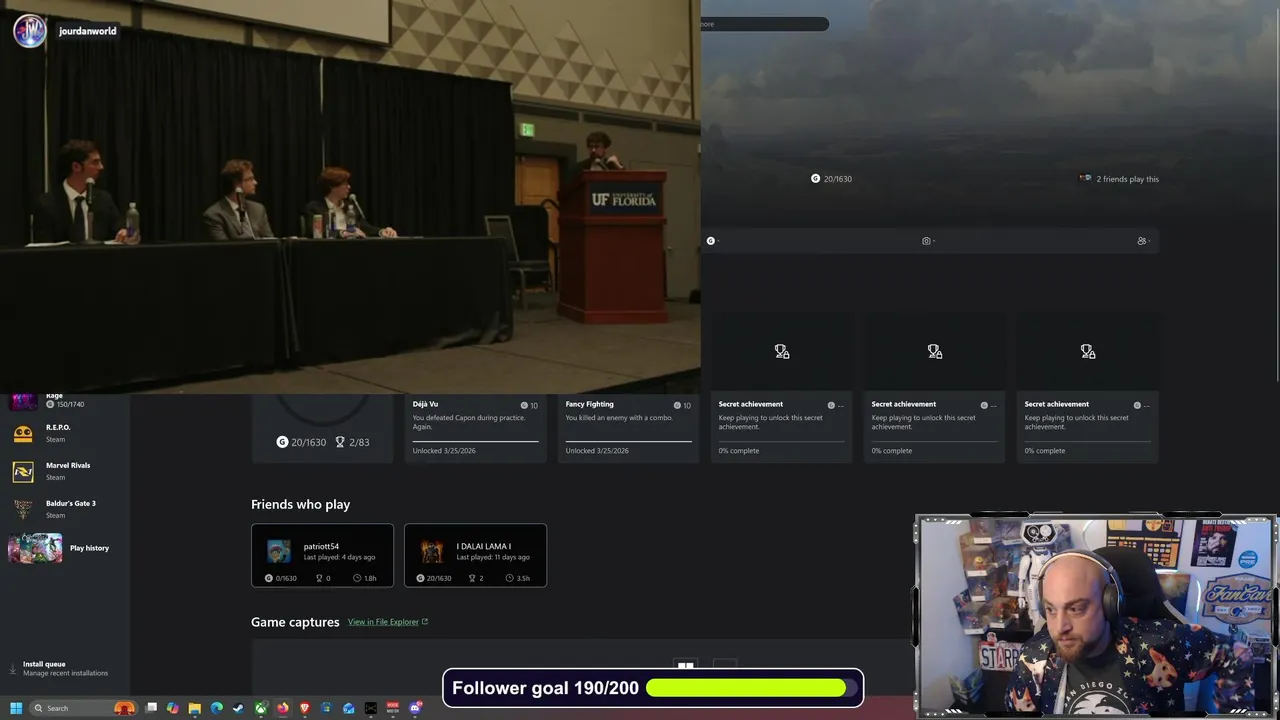
Task: Click the install queue download icon
Action: tap(13, 668)
